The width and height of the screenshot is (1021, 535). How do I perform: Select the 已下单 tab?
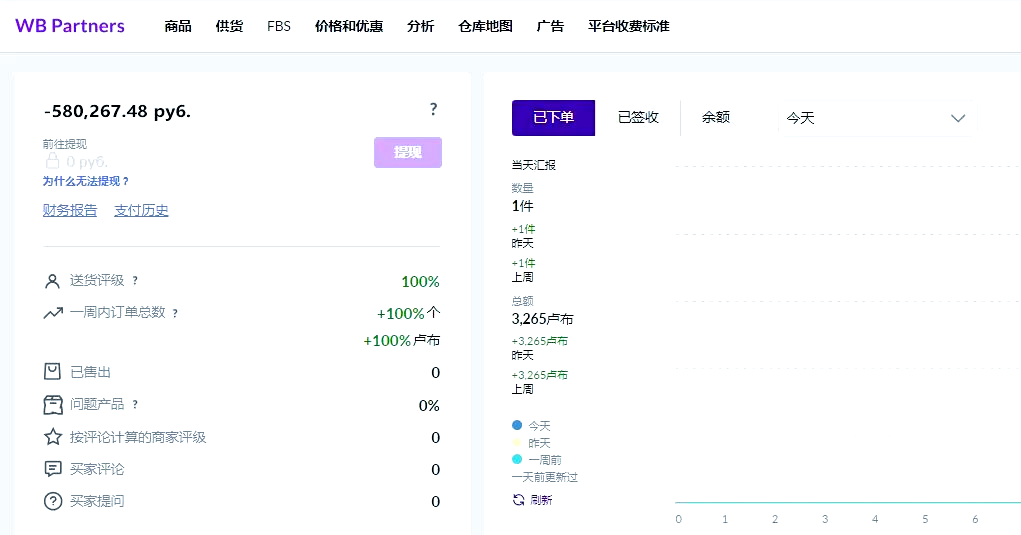pos(553,118)
